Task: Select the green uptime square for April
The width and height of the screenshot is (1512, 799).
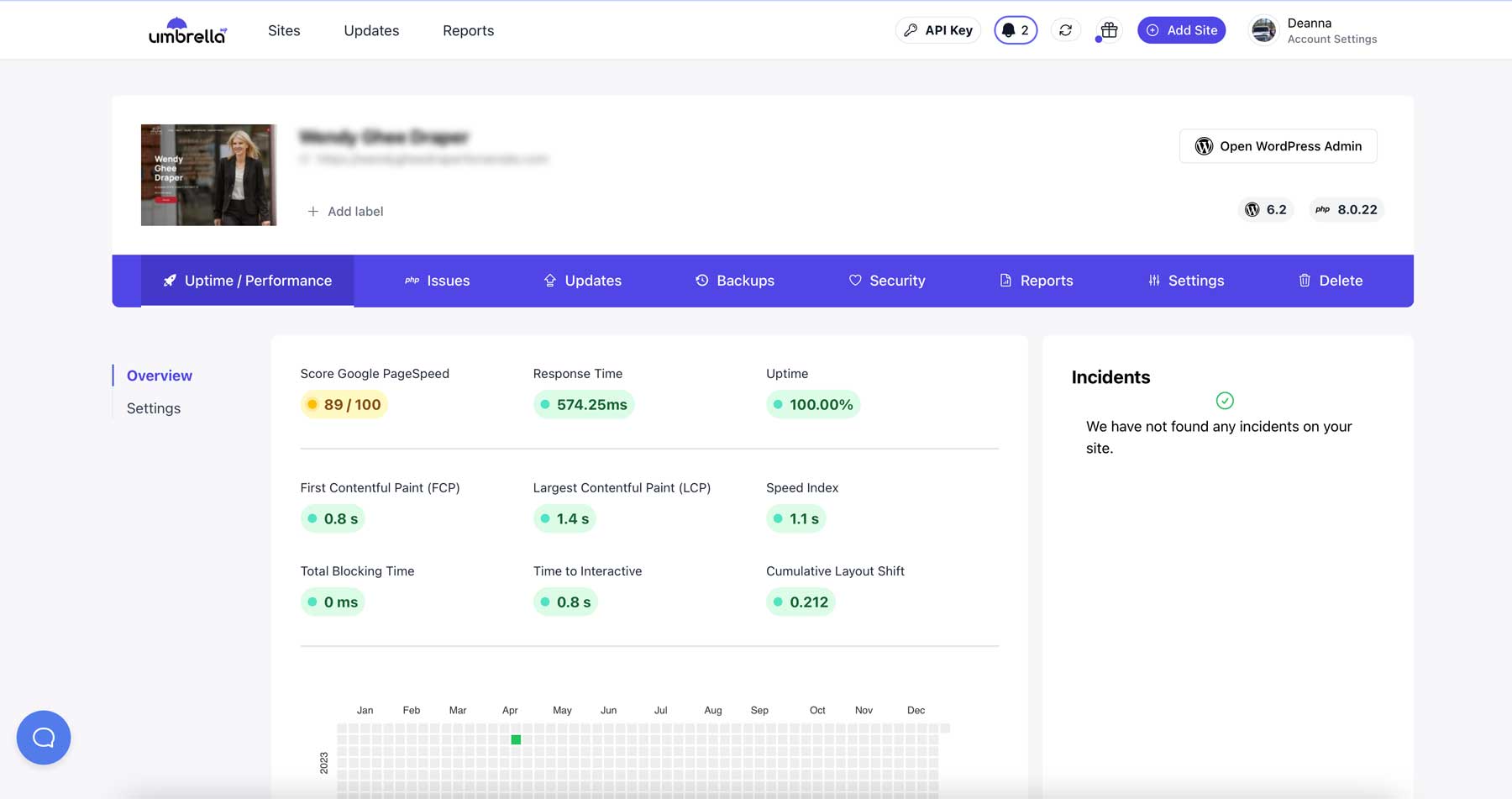Action: (x=516, y=739)
